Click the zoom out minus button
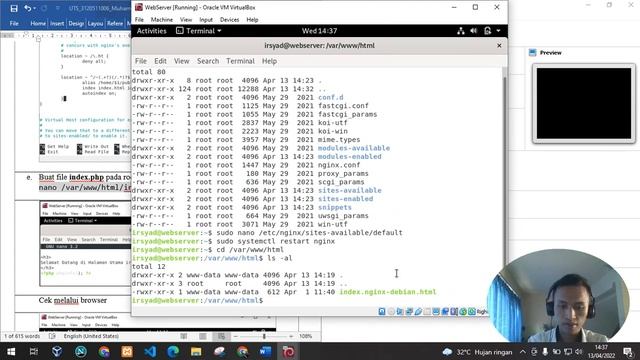The image size is (640, 360). click(x=236, y=336)
